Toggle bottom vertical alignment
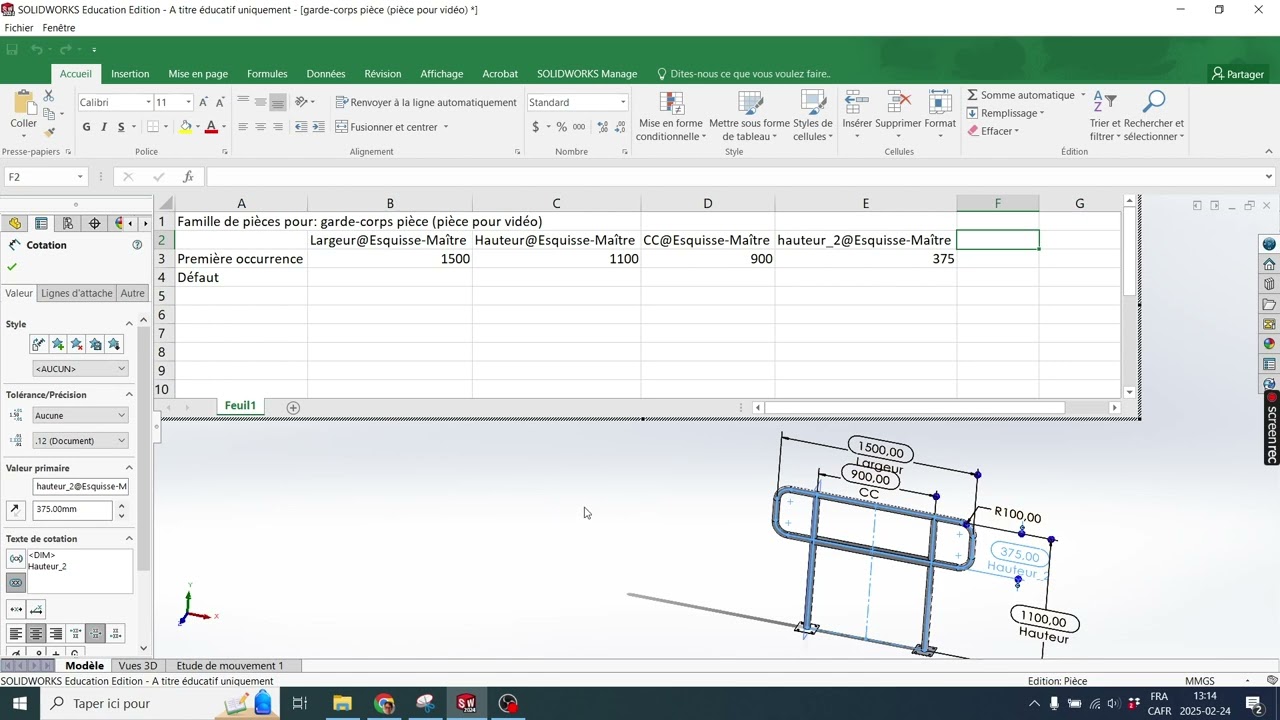Viewport: 1280px width, 720px height. pyautogui.click(x=278, y=102)
